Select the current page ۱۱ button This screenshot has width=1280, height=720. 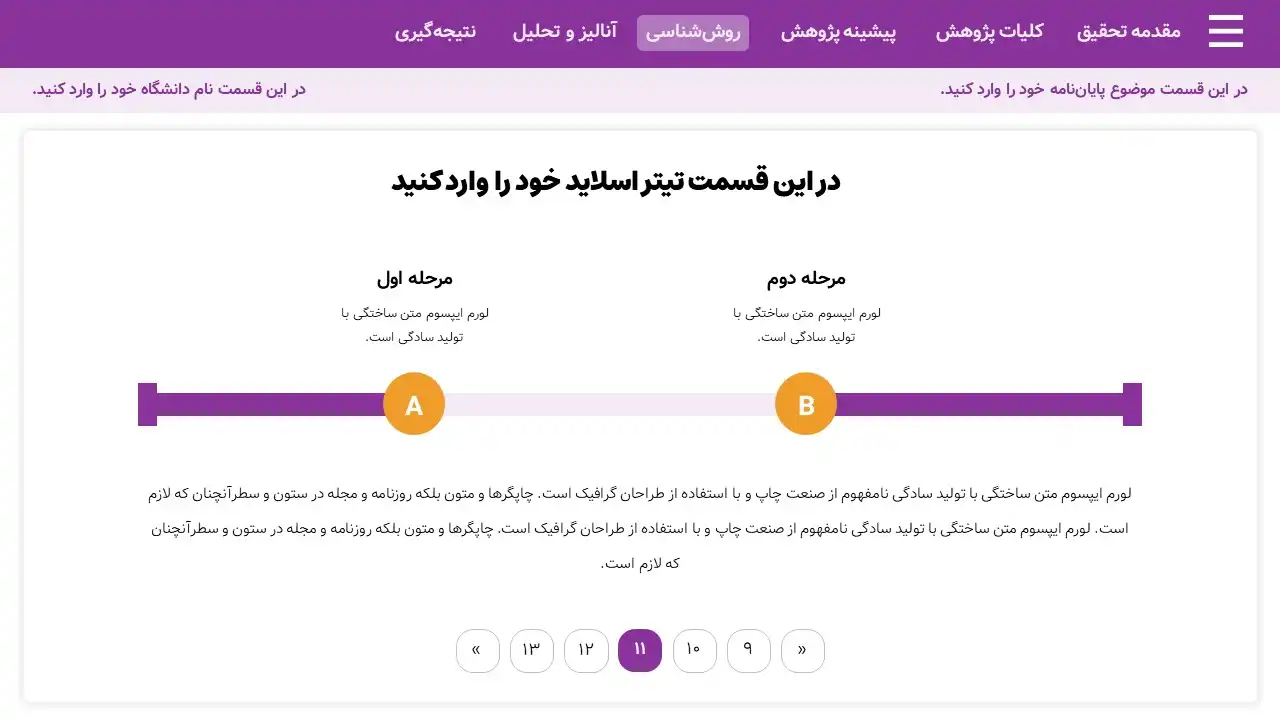click(x=640, y=651)
